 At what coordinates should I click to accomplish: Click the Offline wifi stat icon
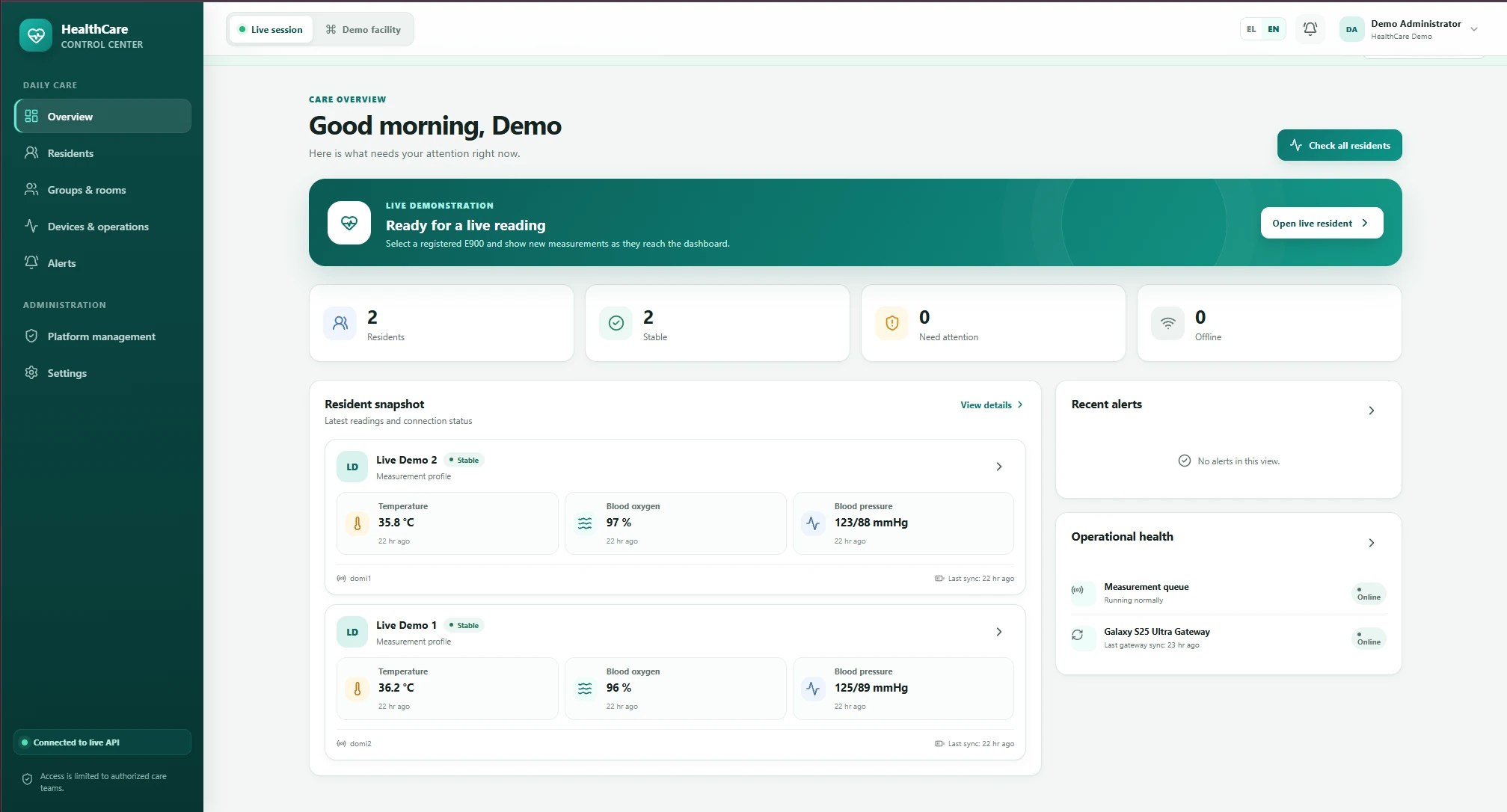point(1168,323)
